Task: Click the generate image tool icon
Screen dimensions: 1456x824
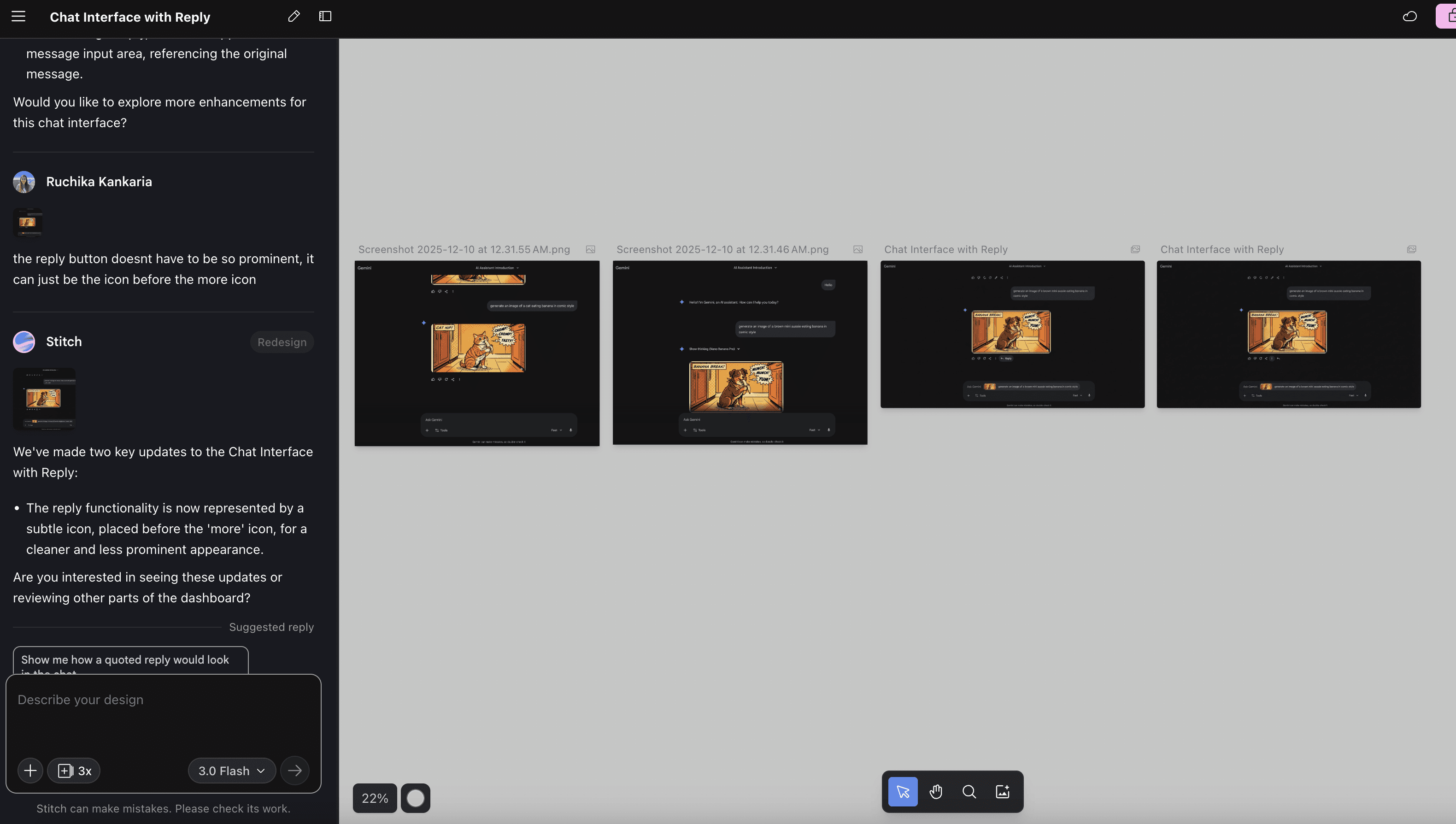Action: [1002, 791]
